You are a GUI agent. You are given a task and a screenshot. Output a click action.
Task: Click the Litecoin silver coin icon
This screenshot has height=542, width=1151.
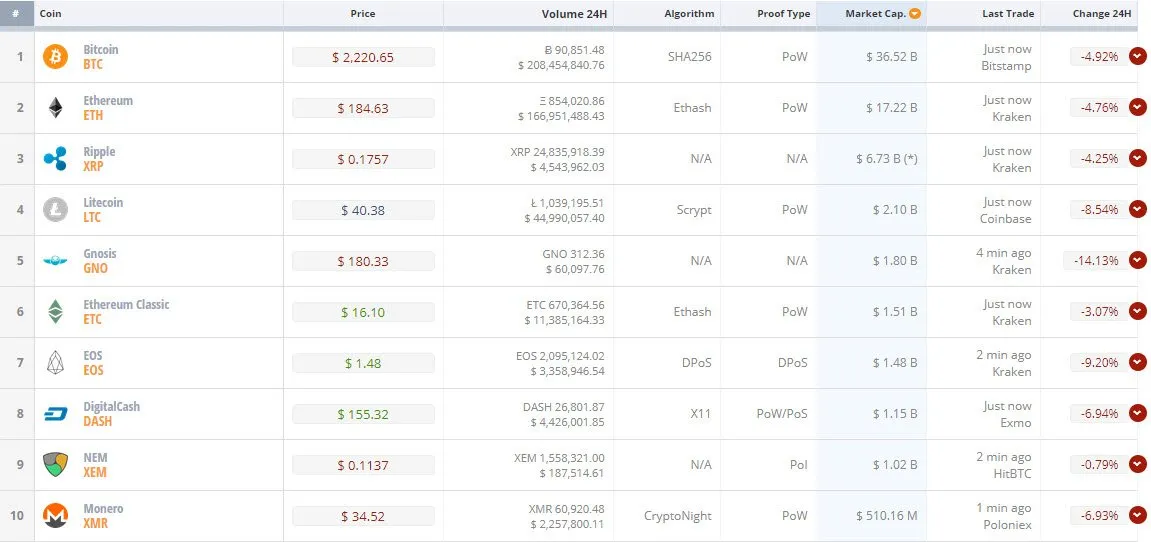pos(55,210)
